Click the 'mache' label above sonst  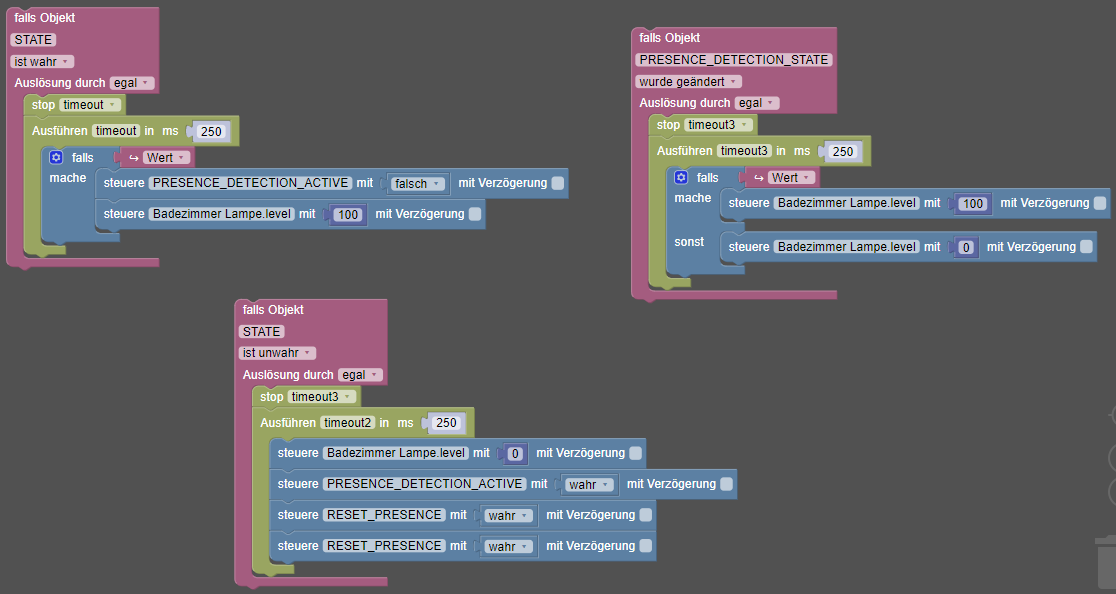pyautogui.click(x=693, y=198)
